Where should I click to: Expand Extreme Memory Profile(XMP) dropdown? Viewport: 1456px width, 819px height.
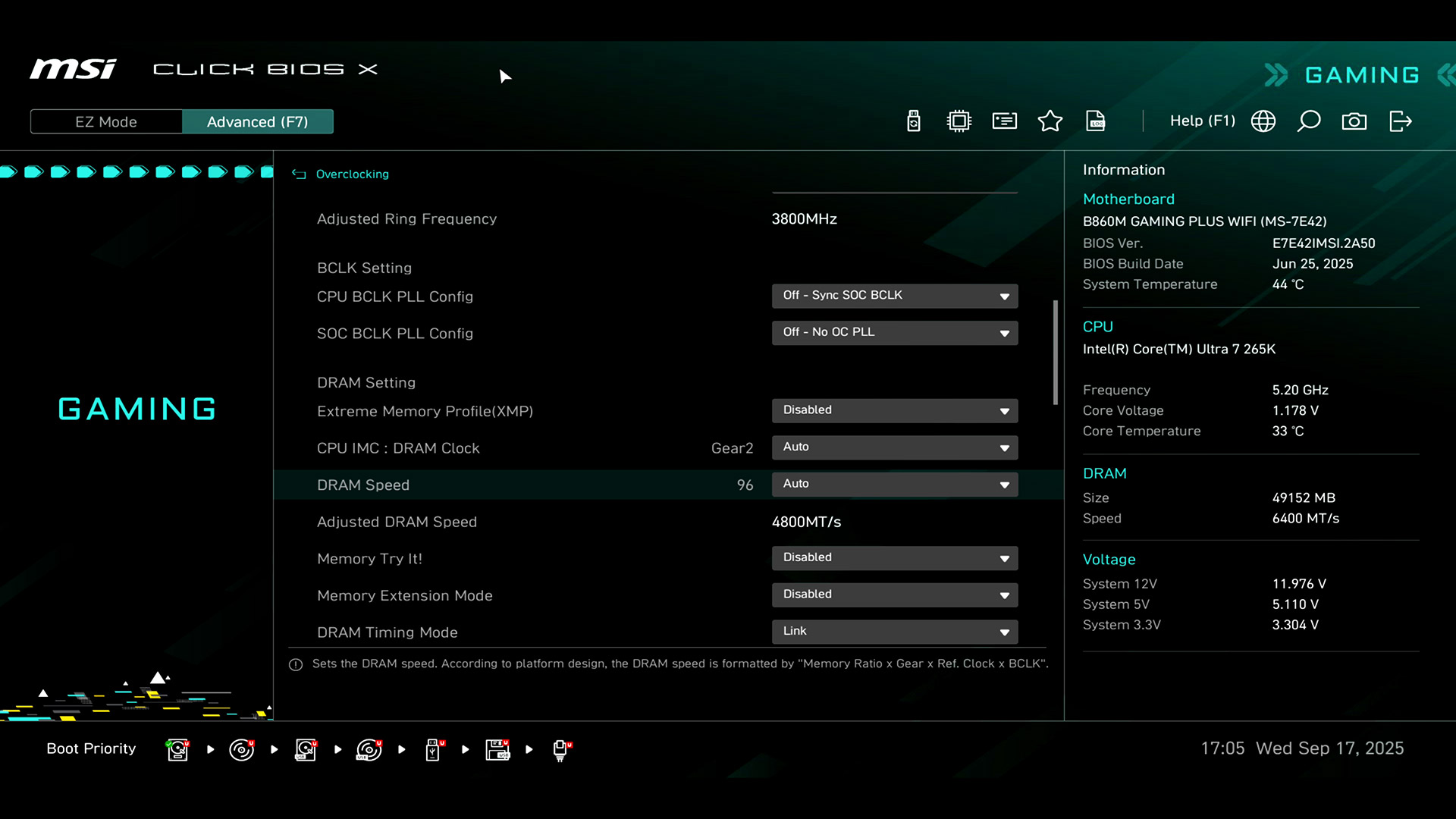894,410
